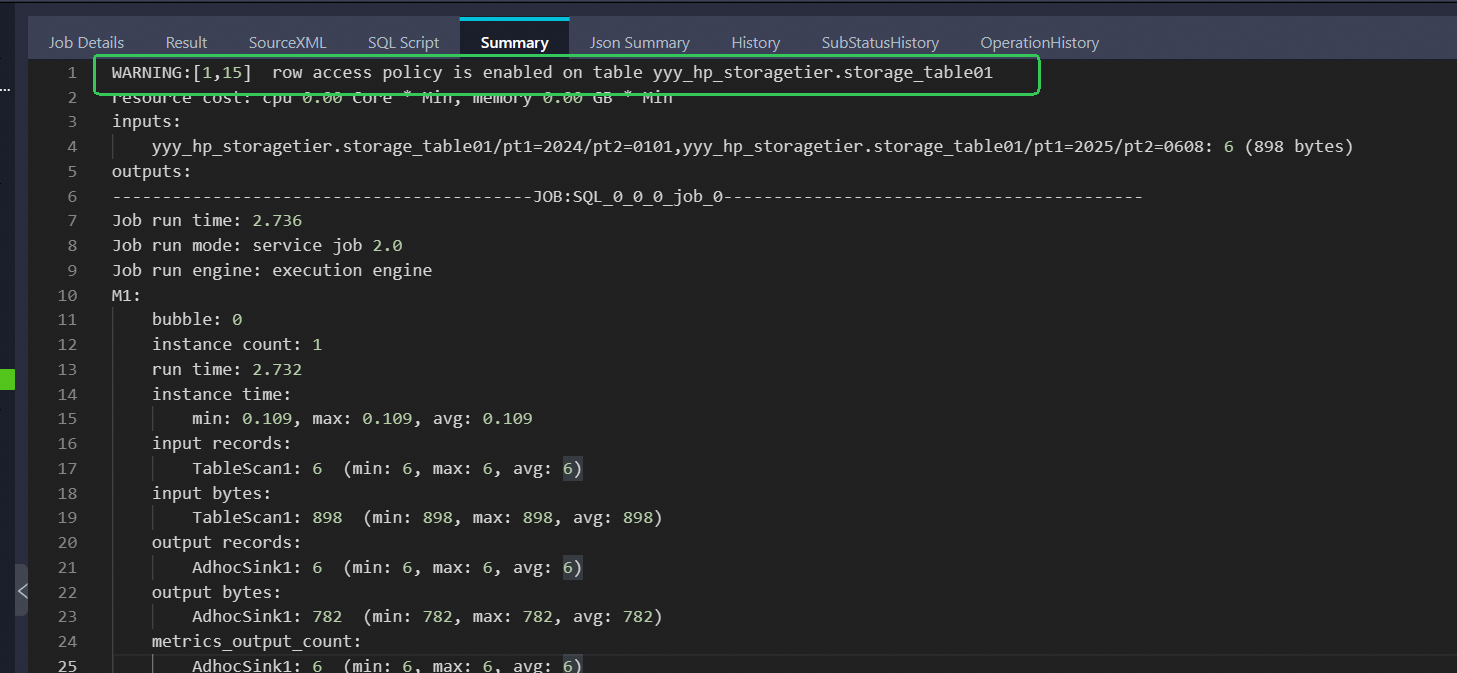The width and height of the screenshot is (1457, 673).
Task: Click the 'bubble: 0' line
Action: 197,320
